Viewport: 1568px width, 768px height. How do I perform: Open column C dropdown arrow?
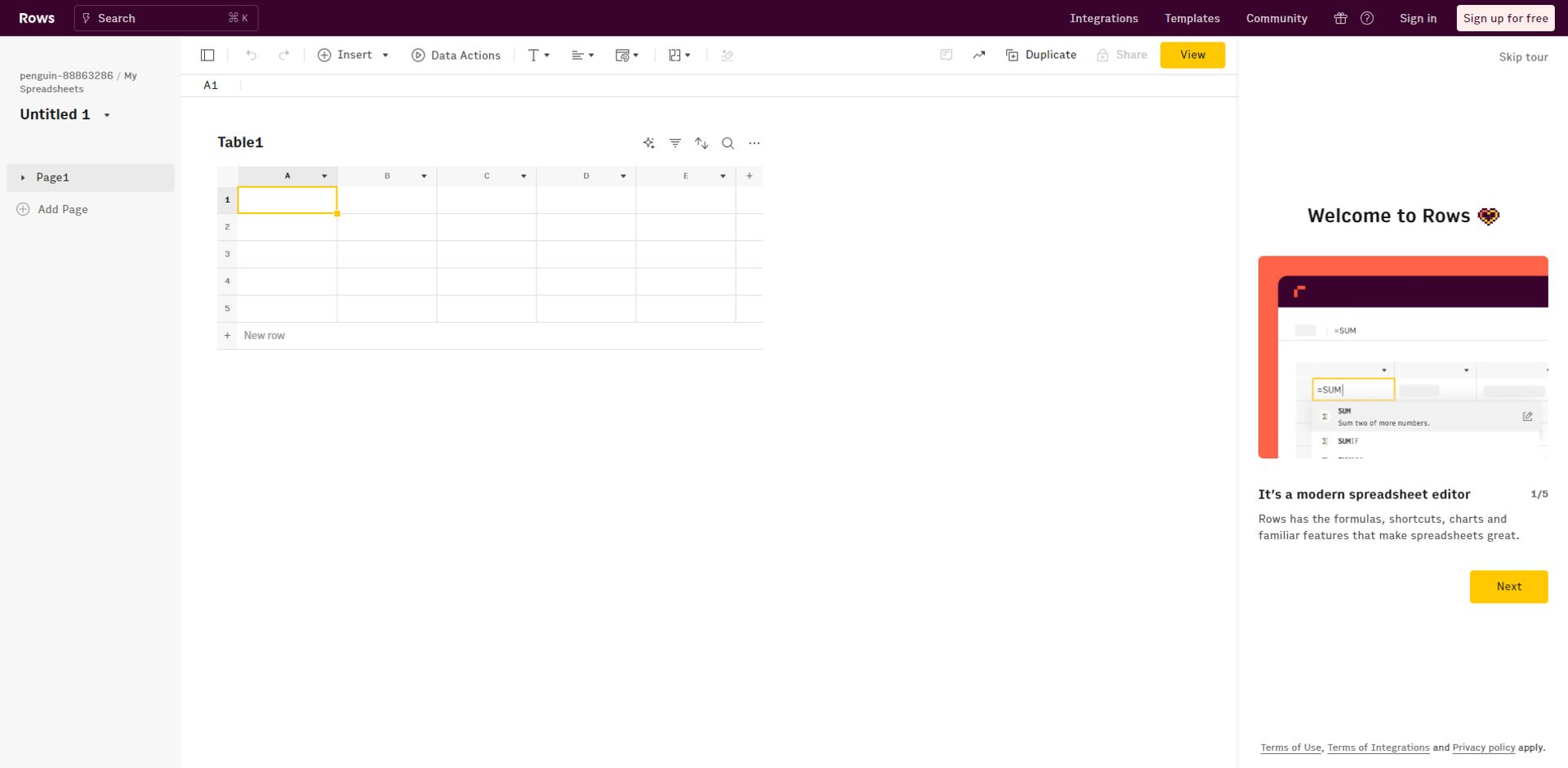point(523,176)
